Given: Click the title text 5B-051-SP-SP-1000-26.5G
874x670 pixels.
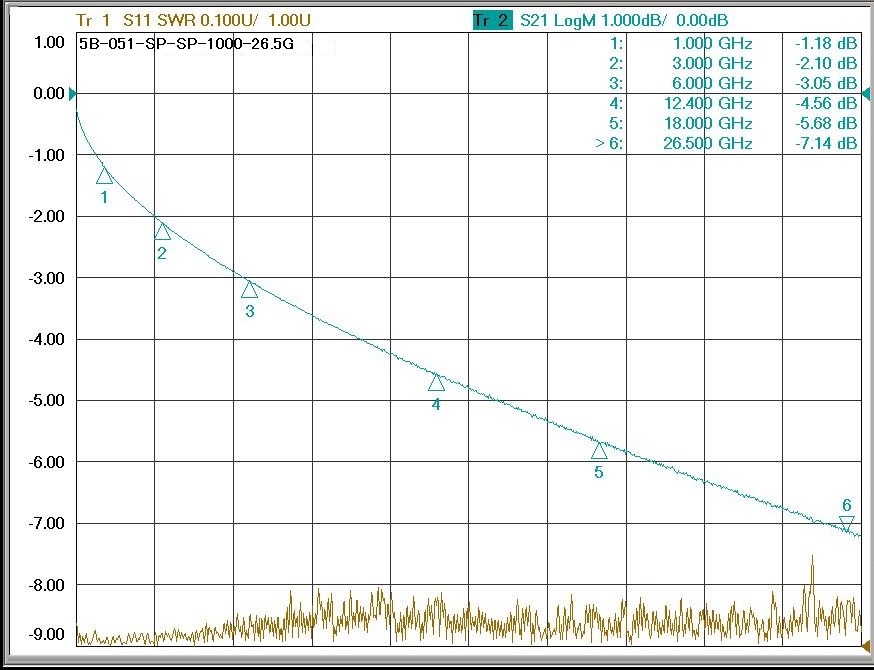Looking at the screenshot, I should (x=187, y=44).
